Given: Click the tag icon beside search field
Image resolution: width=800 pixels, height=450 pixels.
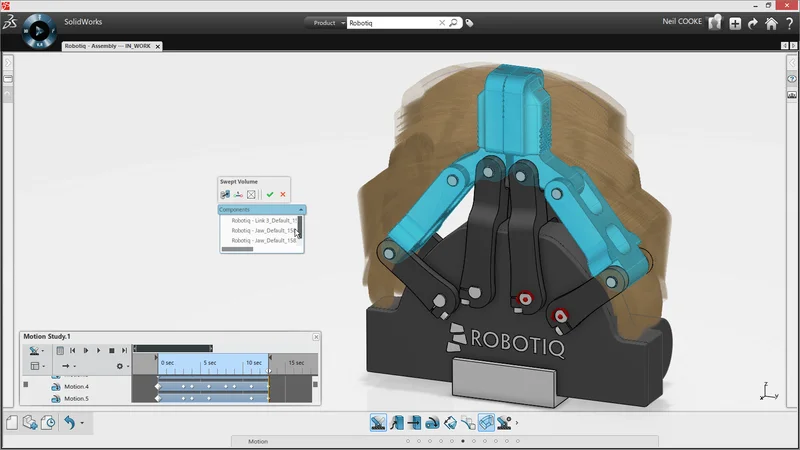Looking at the screenshot, I should [470, 23].
